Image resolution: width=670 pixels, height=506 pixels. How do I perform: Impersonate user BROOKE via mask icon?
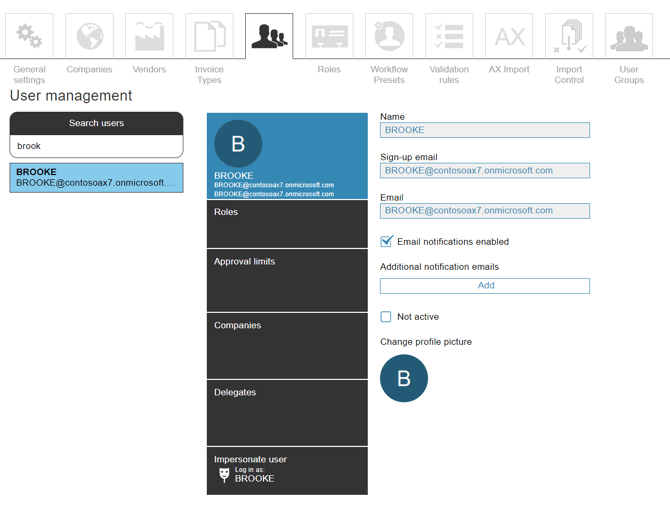point(224,474)
